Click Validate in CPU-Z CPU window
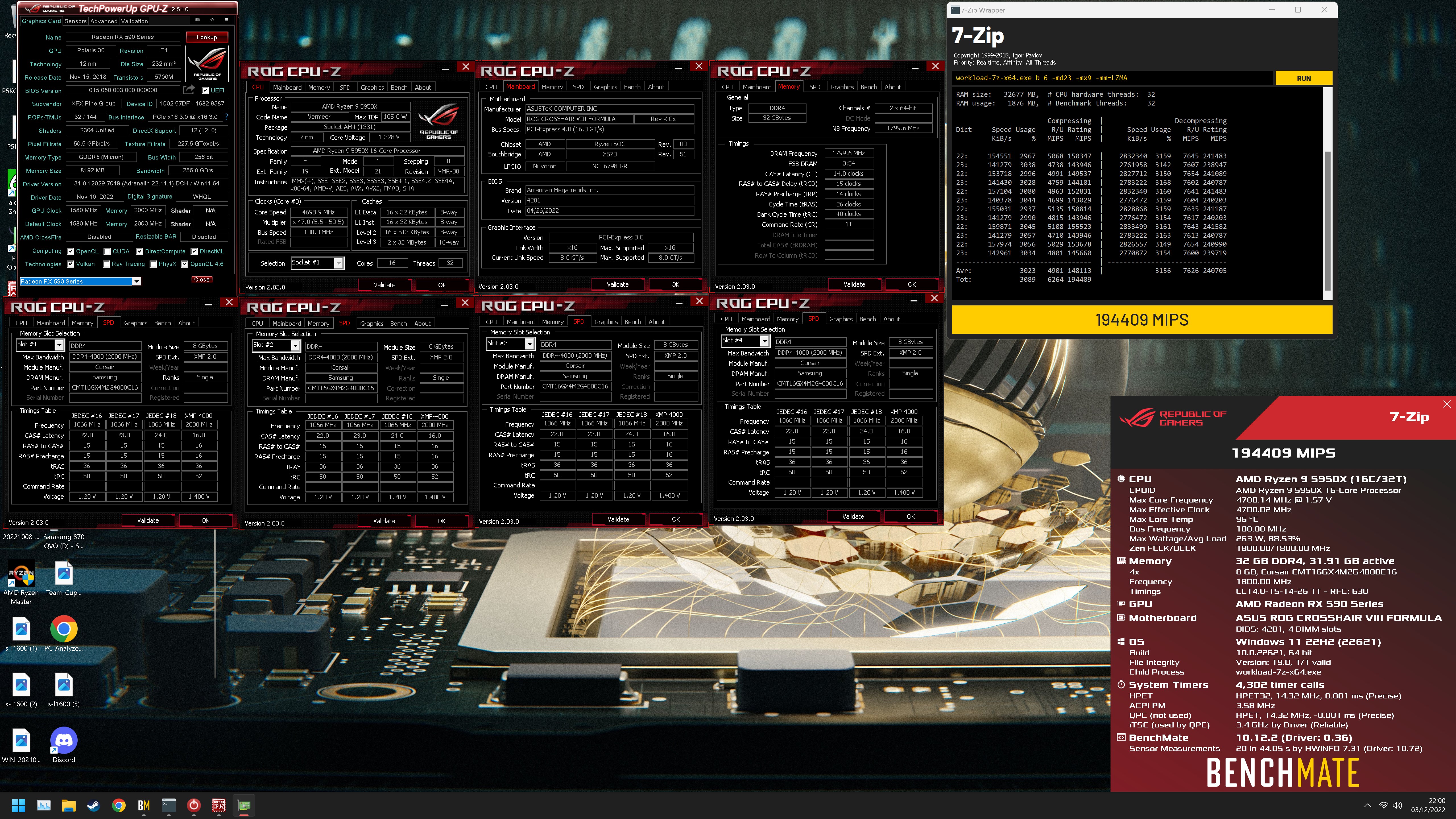This screenshot has height=819, width=1456. pos(384,285)
